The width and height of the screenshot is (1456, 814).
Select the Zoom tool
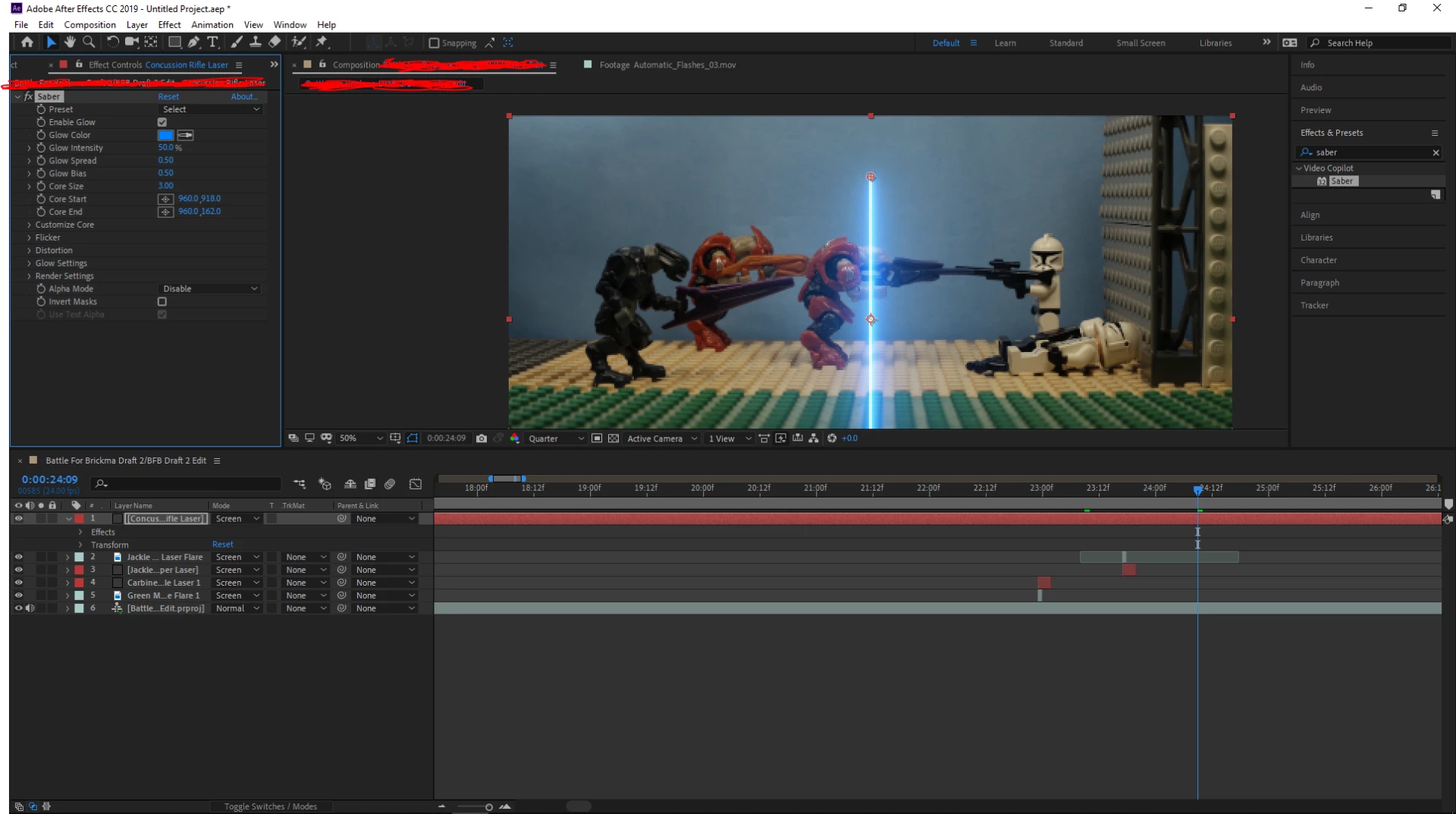point(89,42)
